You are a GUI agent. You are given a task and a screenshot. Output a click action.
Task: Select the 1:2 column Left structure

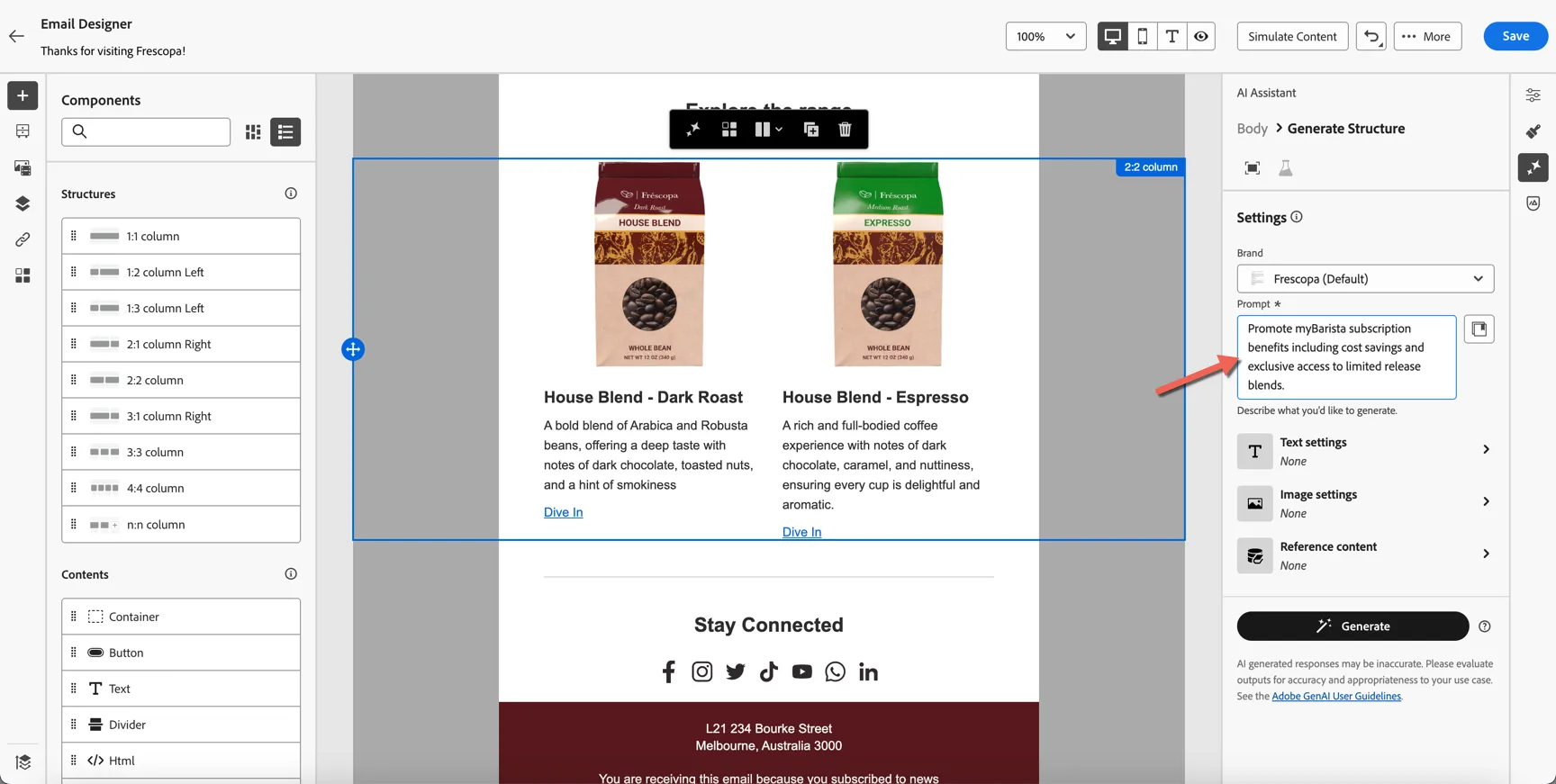pos(181,272)
